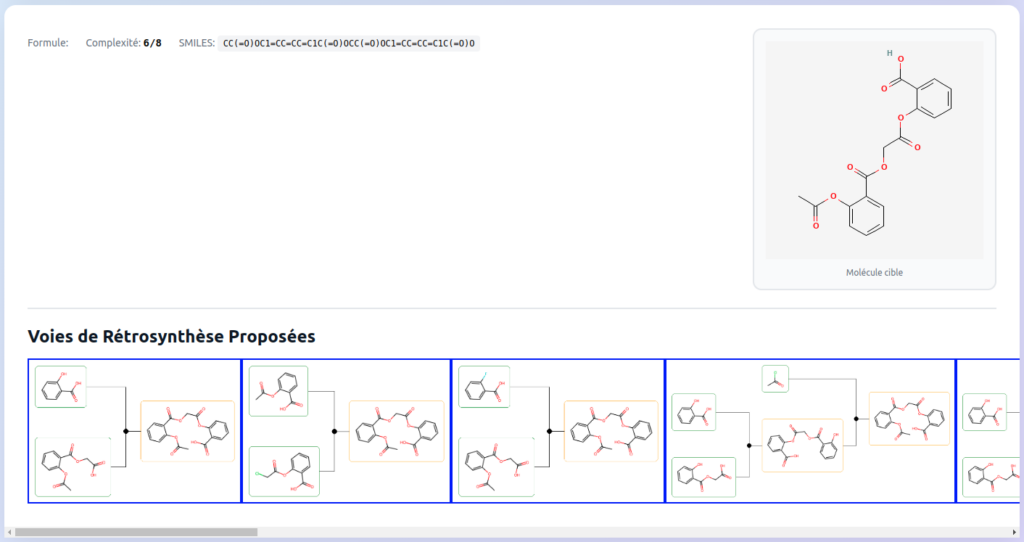Click the scrollbar right arrow
This screenshot has width=1024, height=542.
(1014, 532)
